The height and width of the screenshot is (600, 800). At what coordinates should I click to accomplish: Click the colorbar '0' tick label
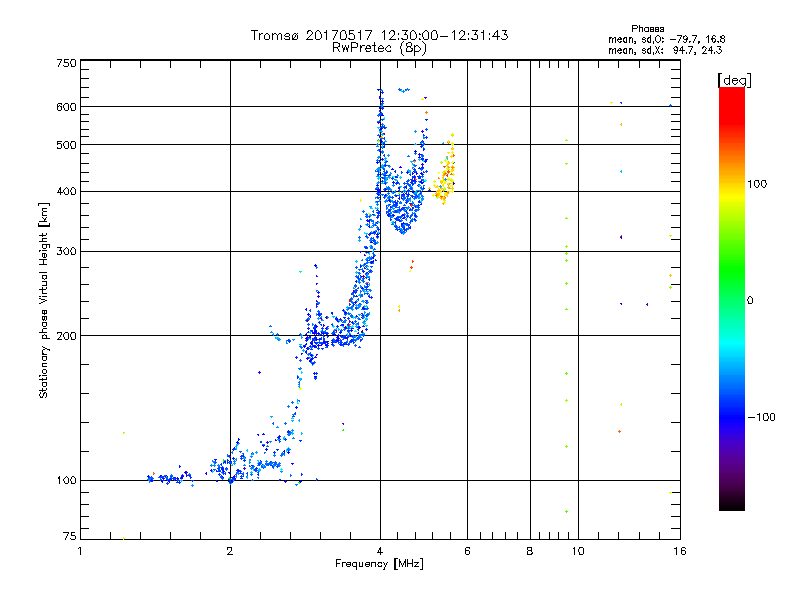(x=750, y=300)
